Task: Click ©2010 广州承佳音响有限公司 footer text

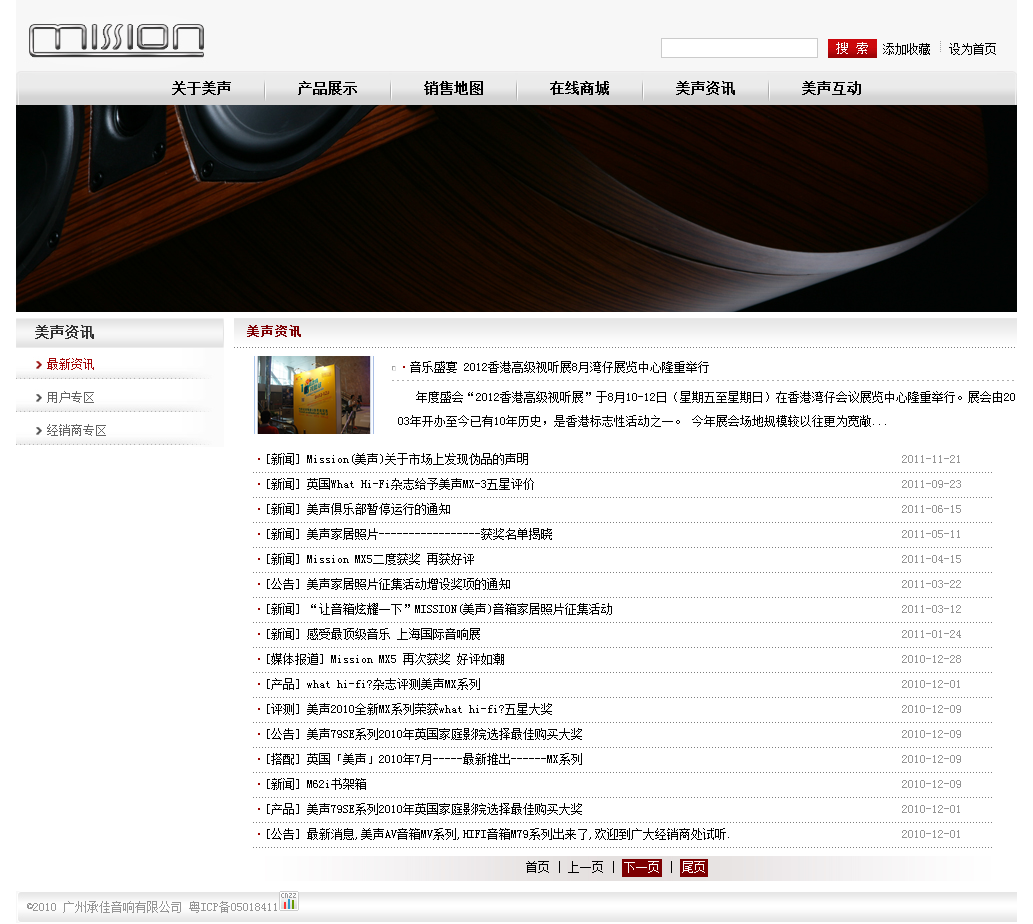Action: 104,907
